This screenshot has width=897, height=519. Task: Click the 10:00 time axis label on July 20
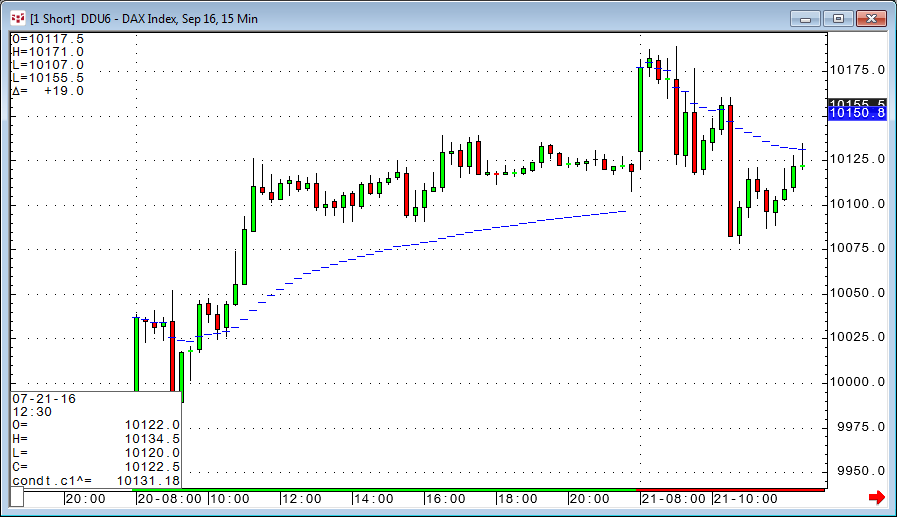coord(230,499)
